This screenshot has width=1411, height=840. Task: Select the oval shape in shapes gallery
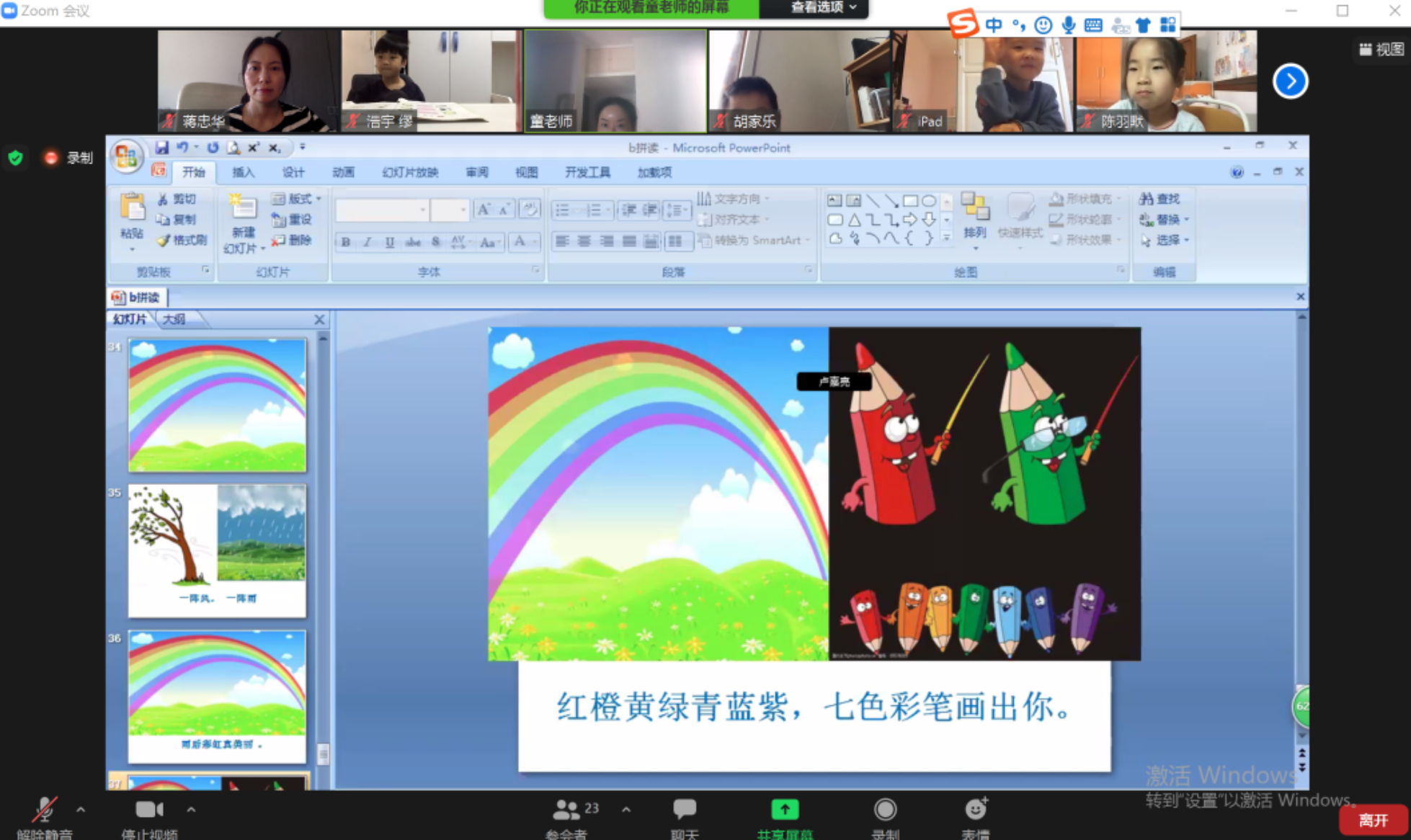(x=929, y=200)
